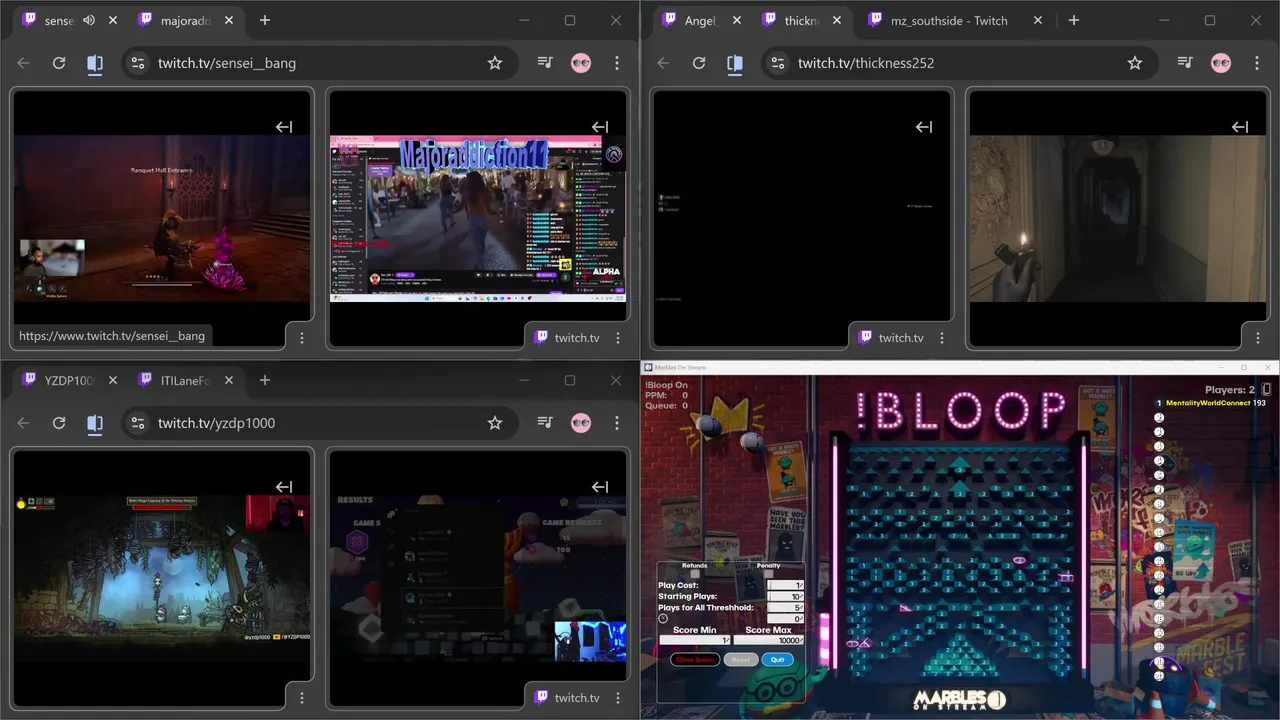The width and height of the screenshot is (1280, 720).
Task: Close the mz_southside - Twitch tab
Action: click(1037, 20)
